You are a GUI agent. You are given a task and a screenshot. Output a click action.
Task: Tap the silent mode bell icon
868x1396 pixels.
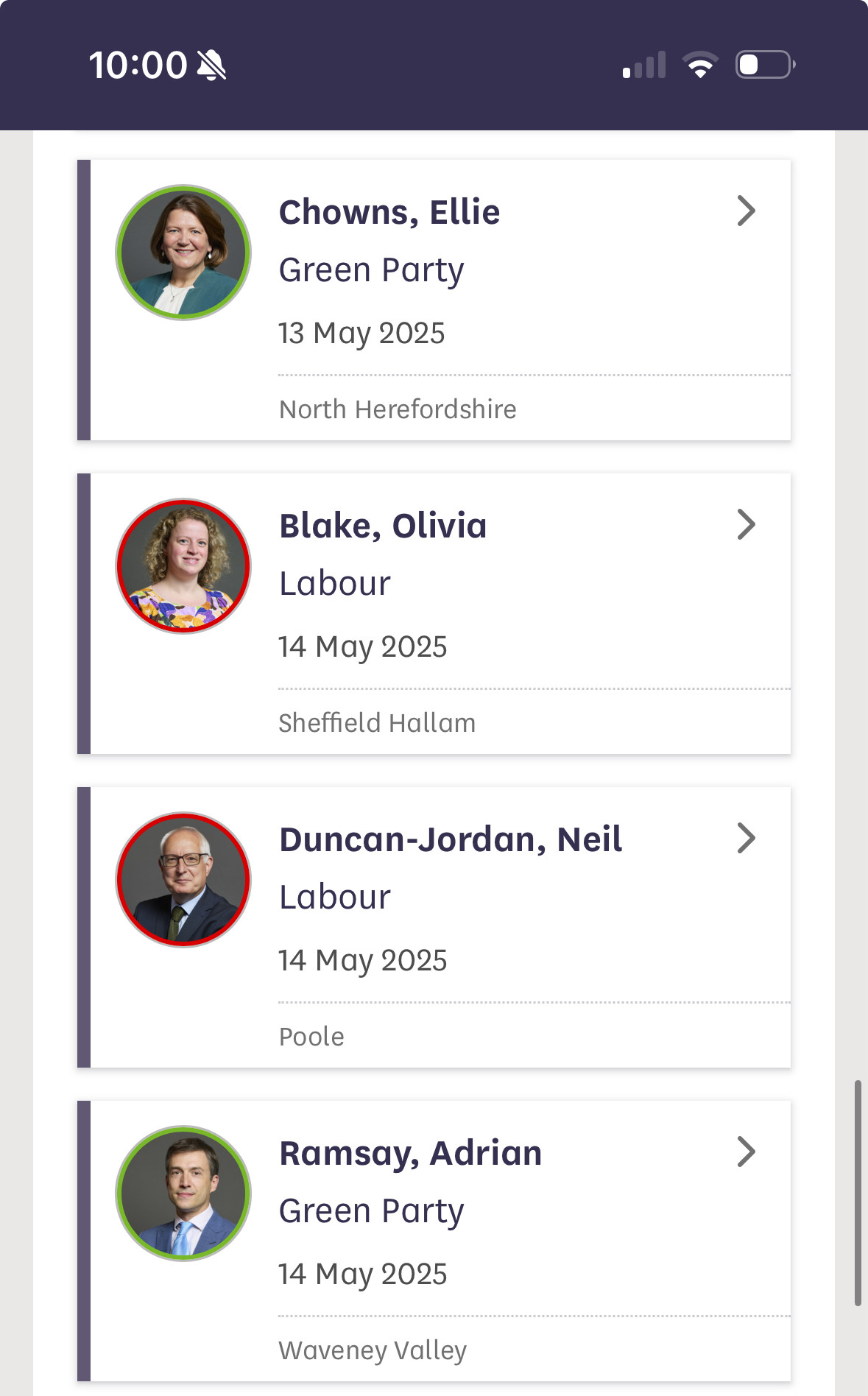click(x=211, y=66)
